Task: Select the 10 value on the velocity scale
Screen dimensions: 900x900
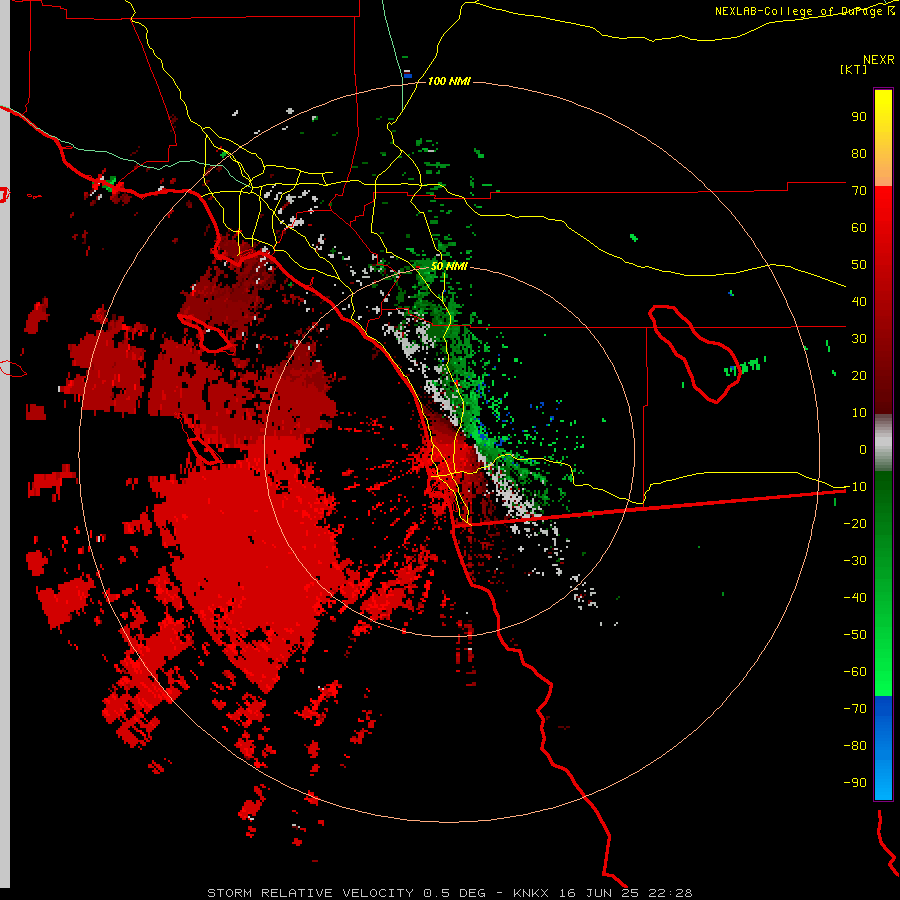Action: tap(859, 413)
